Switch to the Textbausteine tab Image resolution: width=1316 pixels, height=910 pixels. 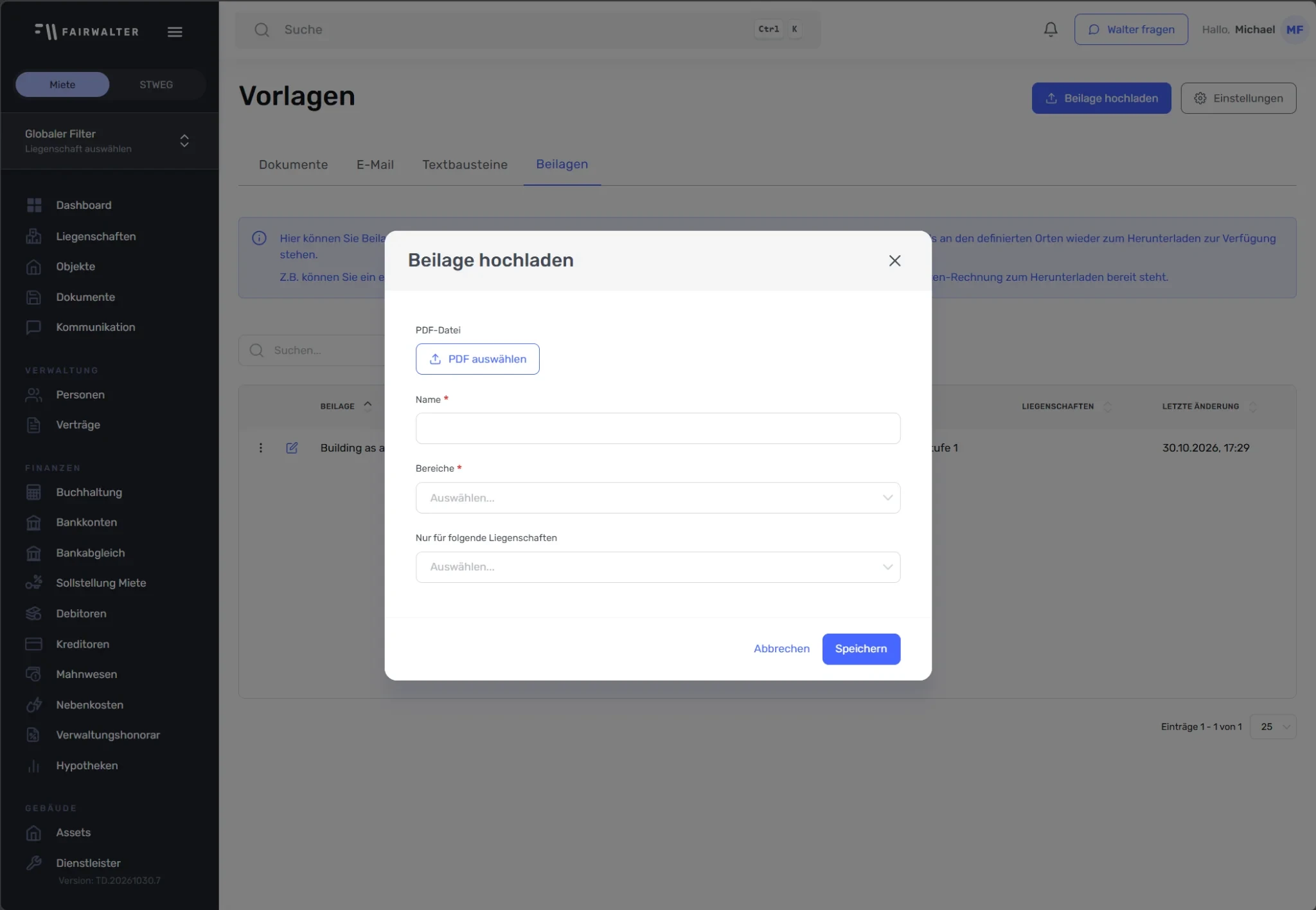[465, 165]
